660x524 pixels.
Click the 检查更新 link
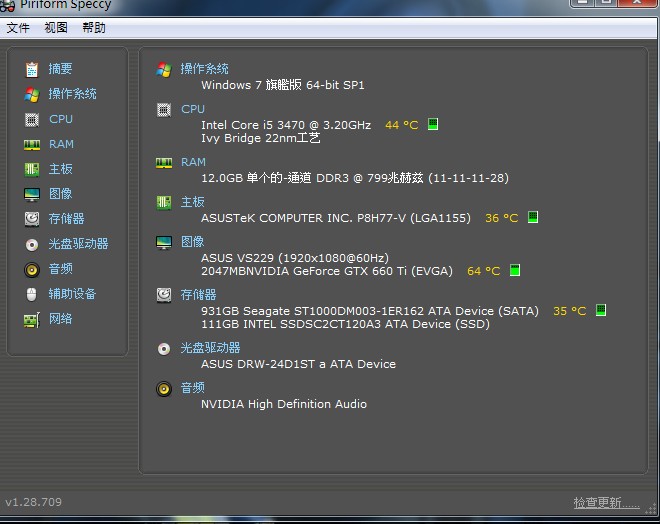(x=606, y=502)
